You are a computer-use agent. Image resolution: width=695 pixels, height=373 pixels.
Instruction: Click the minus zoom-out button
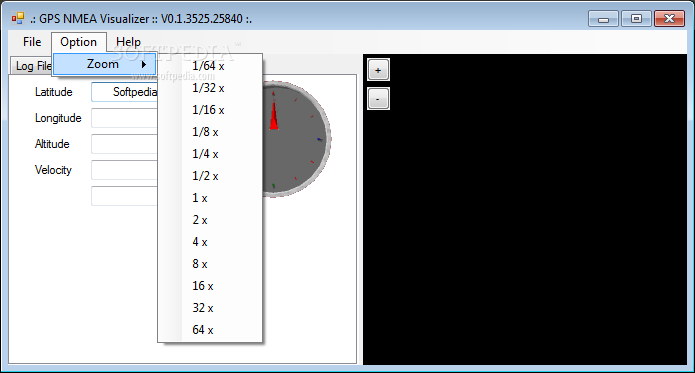pos(378,99)
